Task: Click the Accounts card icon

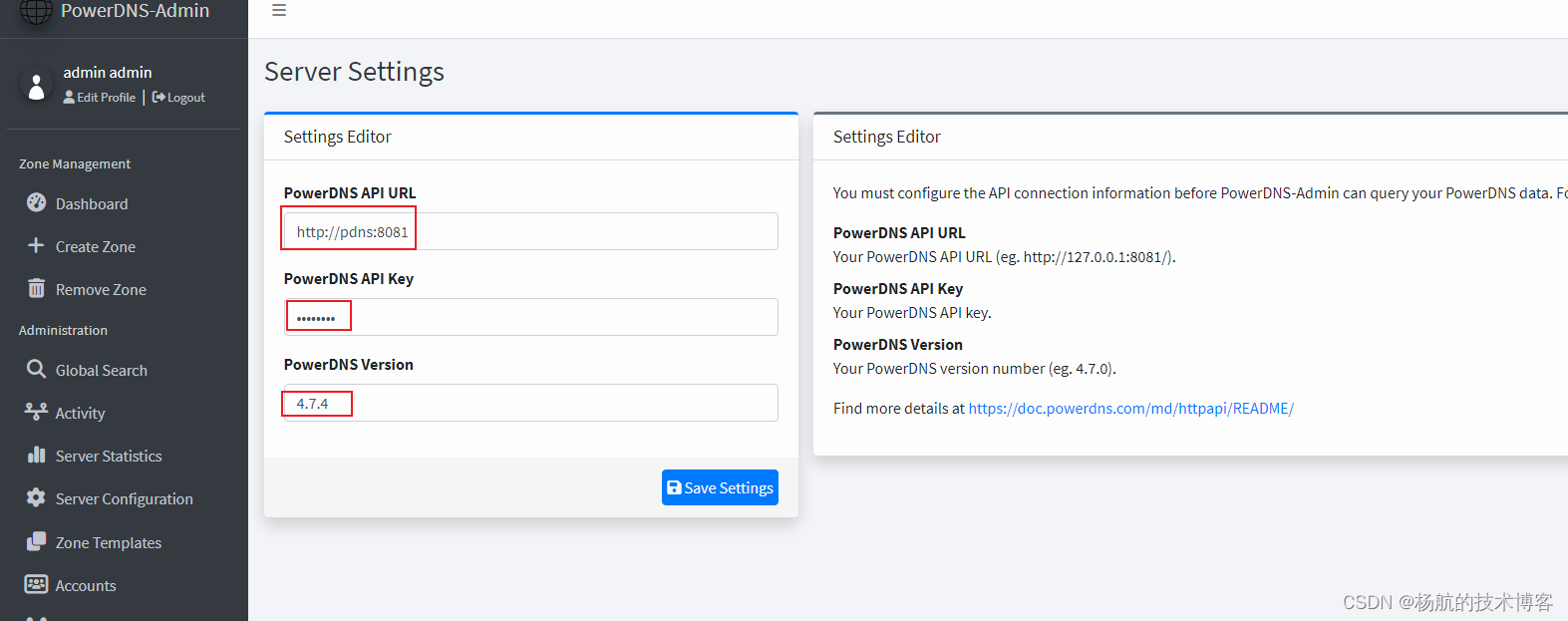Action: click(36, 584)
